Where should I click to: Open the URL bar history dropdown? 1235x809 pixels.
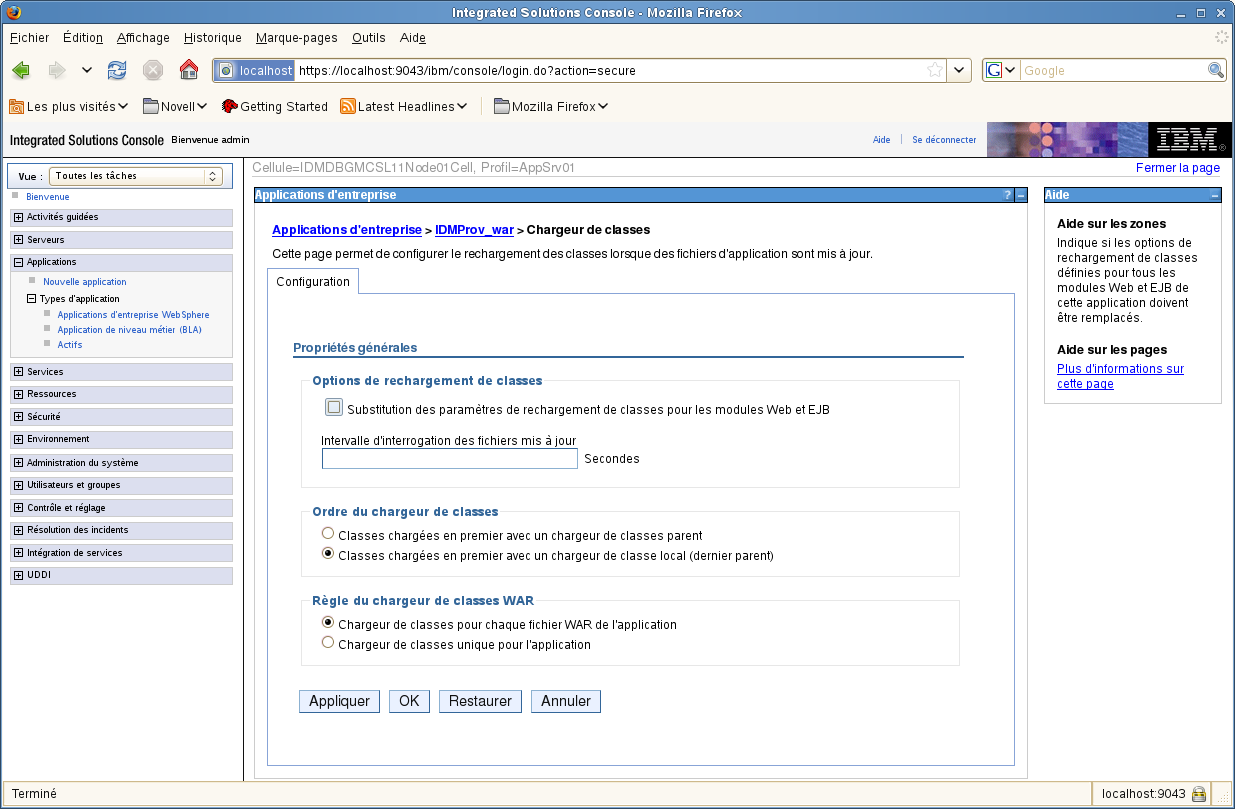pyautogui.click(x=959, y=70)
